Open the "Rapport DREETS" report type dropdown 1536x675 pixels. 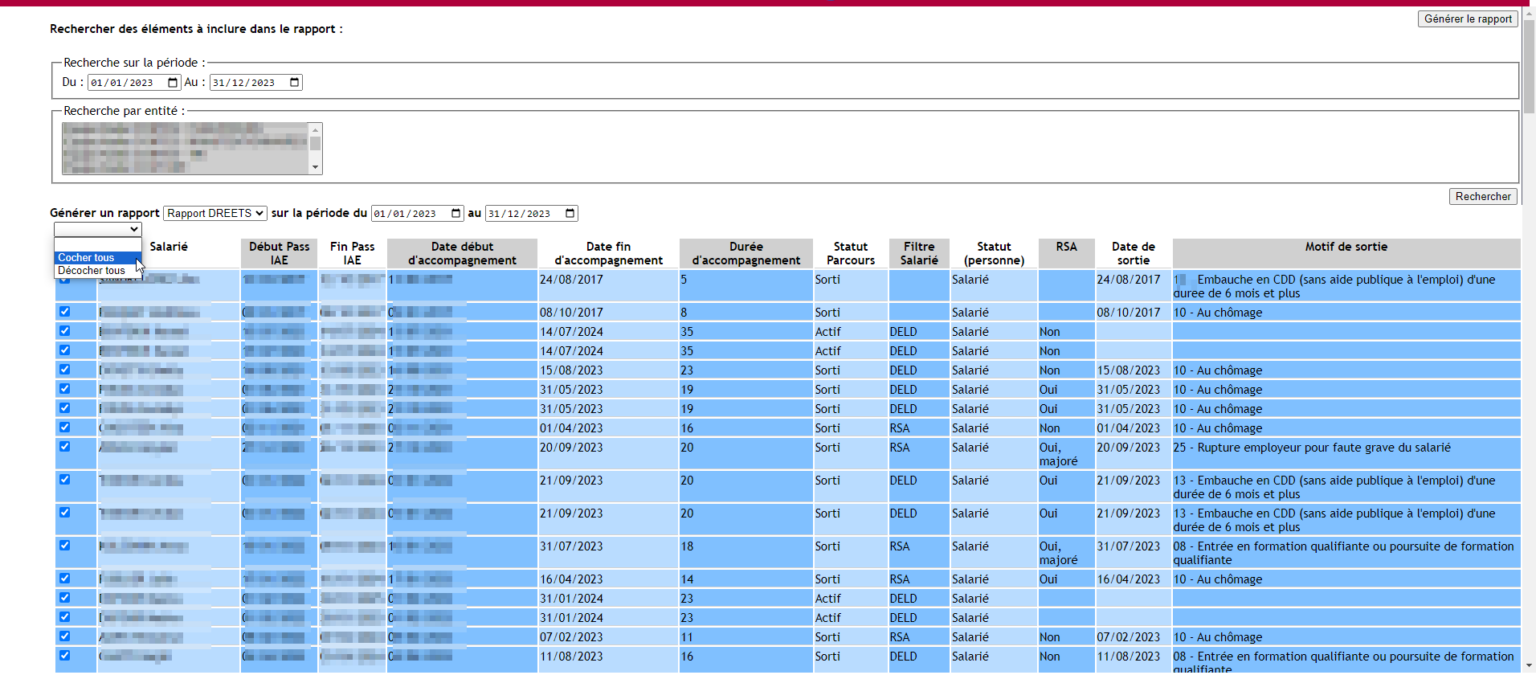[215, 214]
